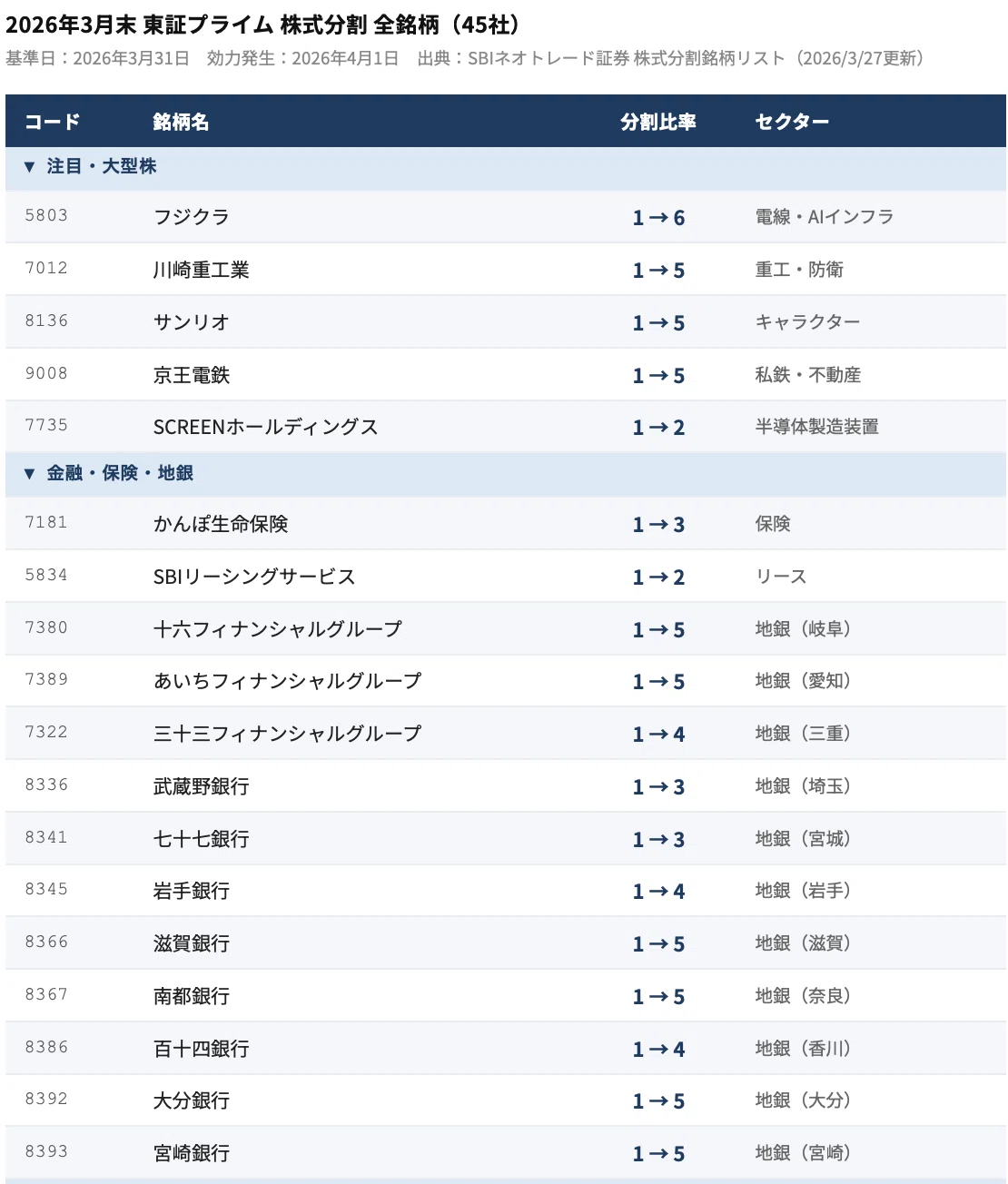This screenshot has height=1184, width=1008.
Task: Click the 分割比率 column header
Action: click(x=658, y=122)
